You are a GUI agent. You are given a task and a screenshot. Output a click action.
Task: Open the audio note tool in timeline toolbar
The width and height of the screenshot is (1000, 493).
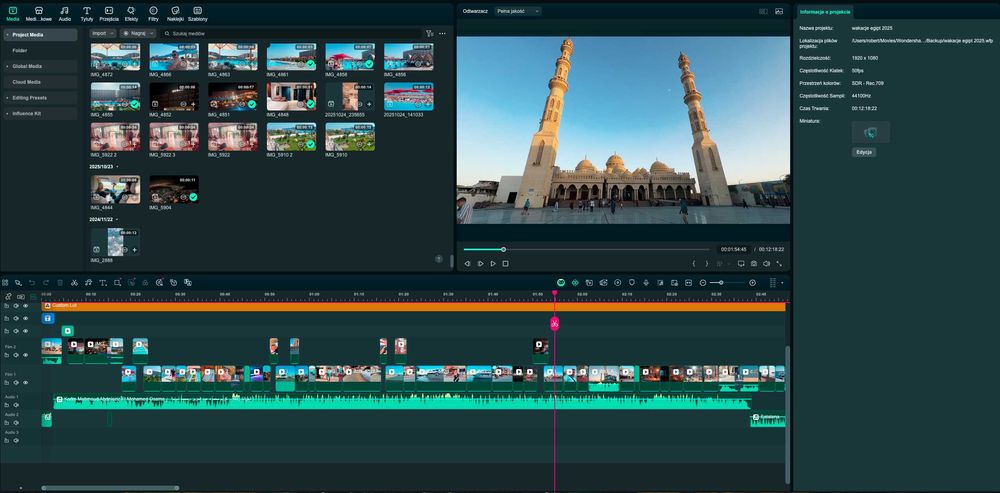(x=89, y=283)
